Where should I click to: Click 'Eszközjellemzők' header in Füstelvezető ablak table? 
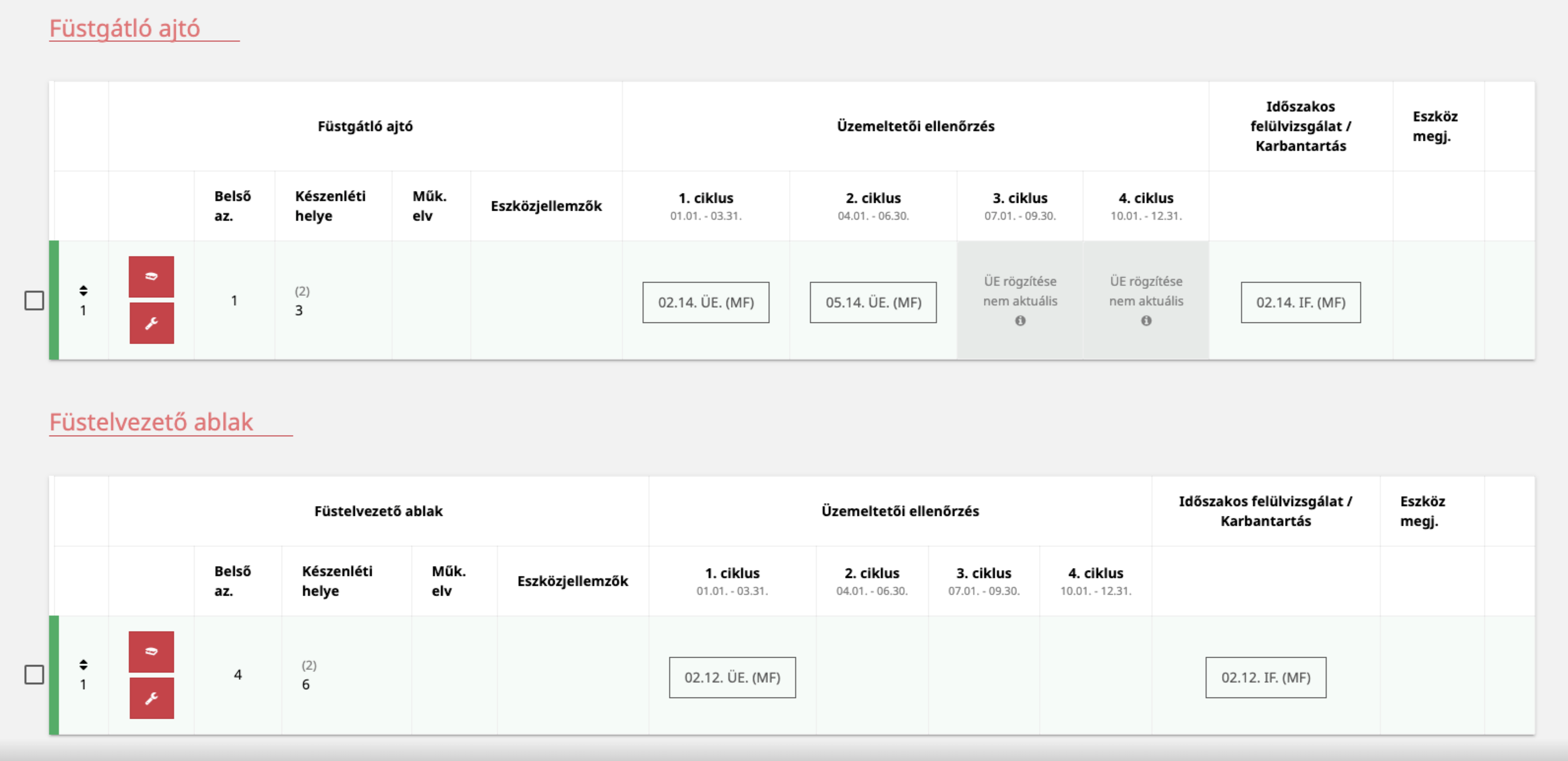573,581
